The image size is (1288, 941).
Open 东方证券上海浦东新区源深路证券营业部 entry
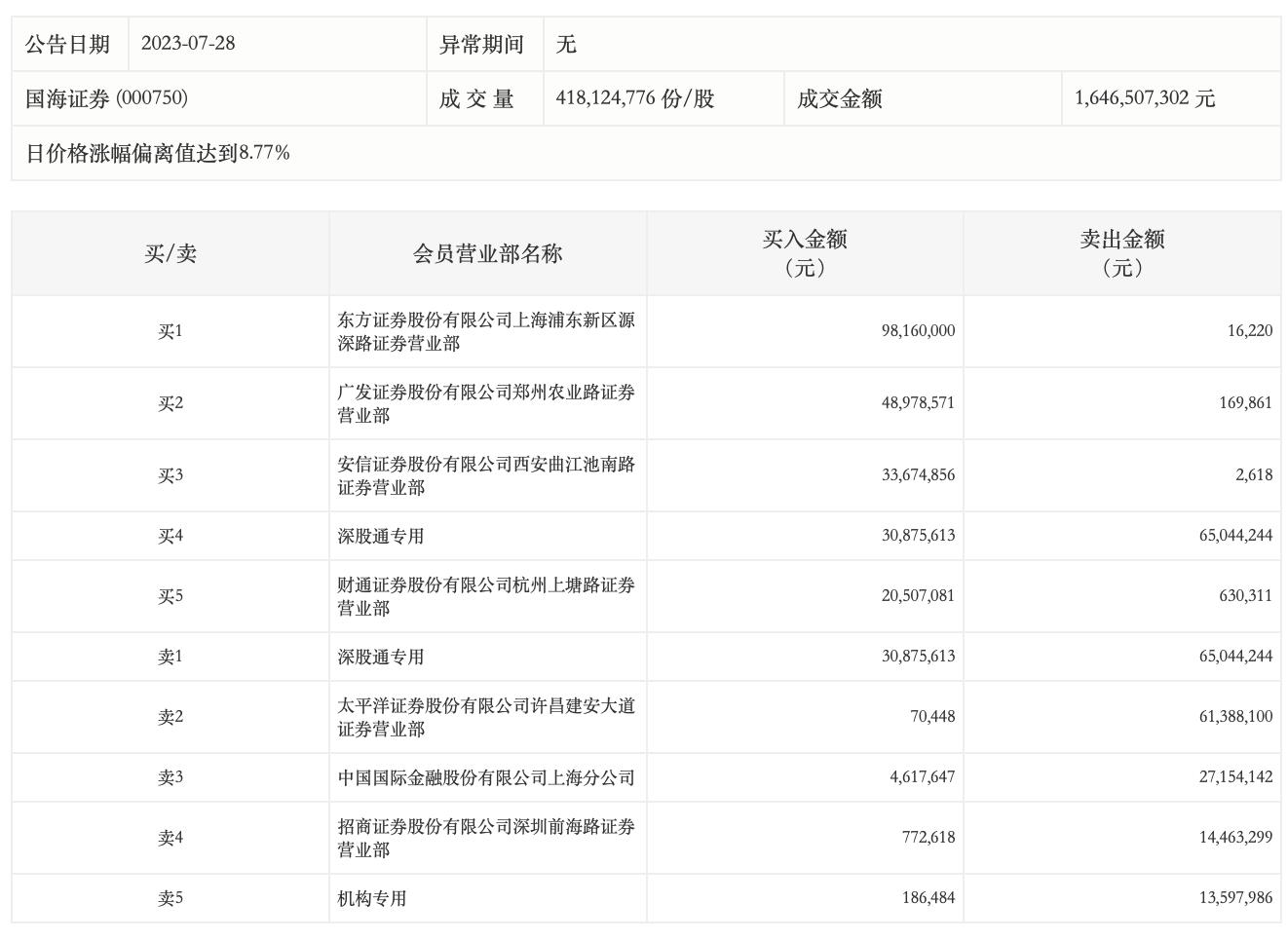[x=486, y=331]
